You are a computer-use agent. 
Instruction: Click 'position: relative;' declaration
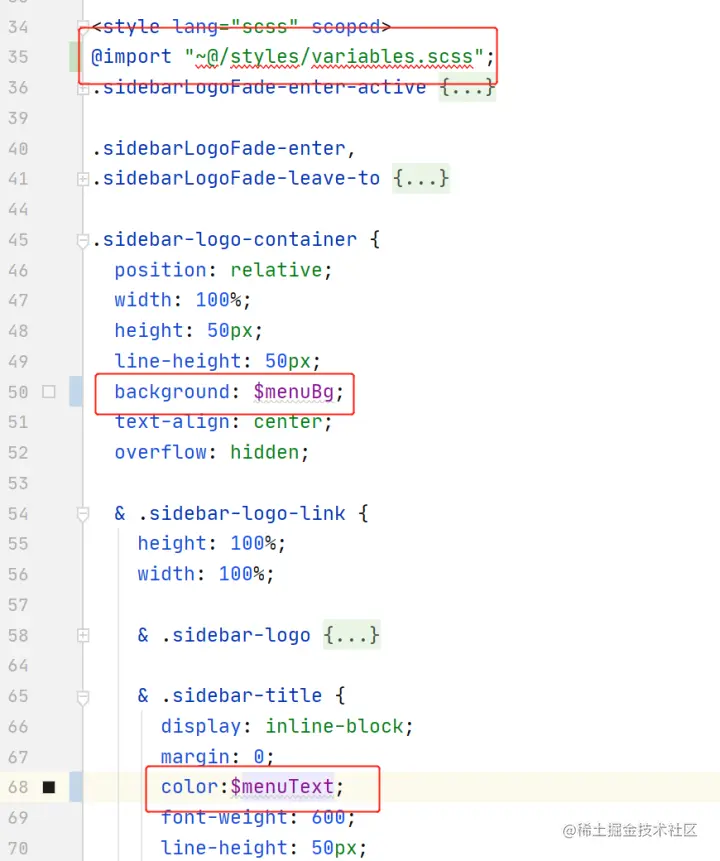pyautogui.click(x=223, y=270)
